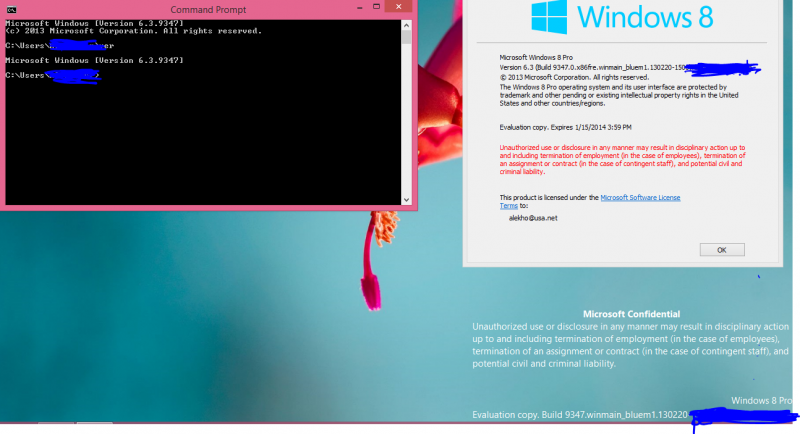Click the Version 6.3 Build 9347 line

coord(592,68)
